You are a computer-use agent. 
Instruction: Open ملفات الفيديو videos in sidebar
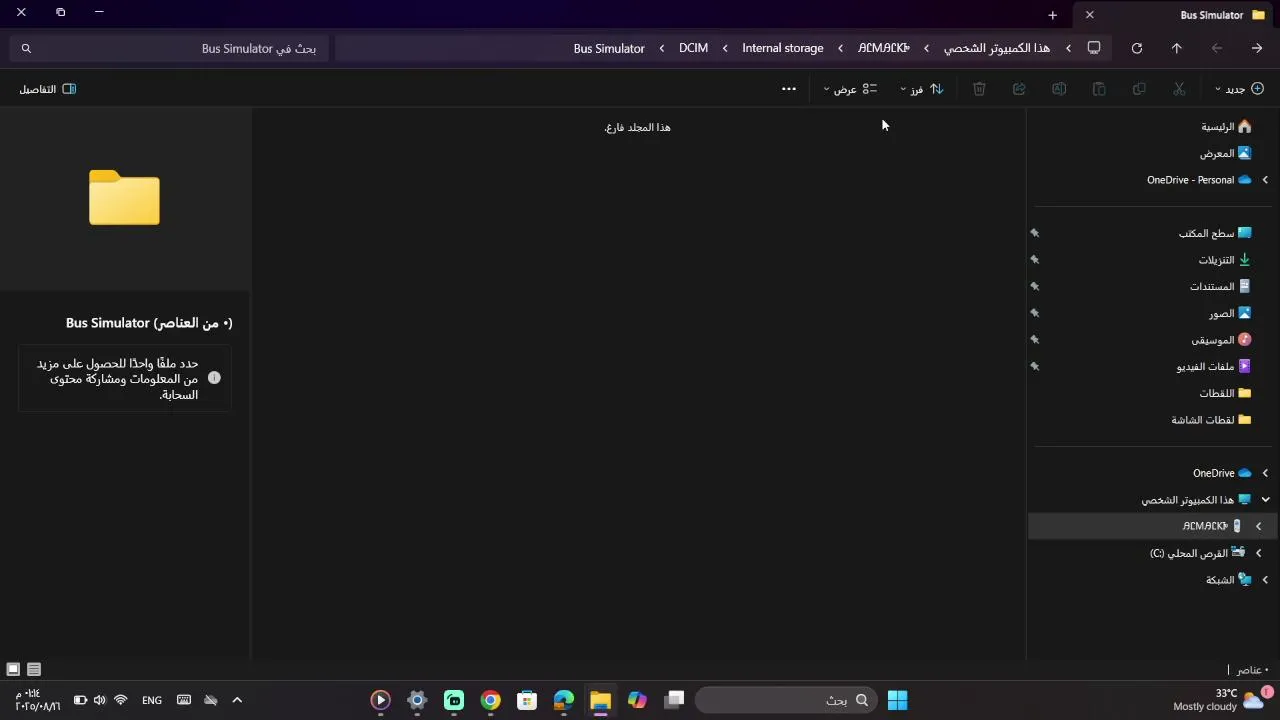pyautogui.click(x=1214, y=366)
